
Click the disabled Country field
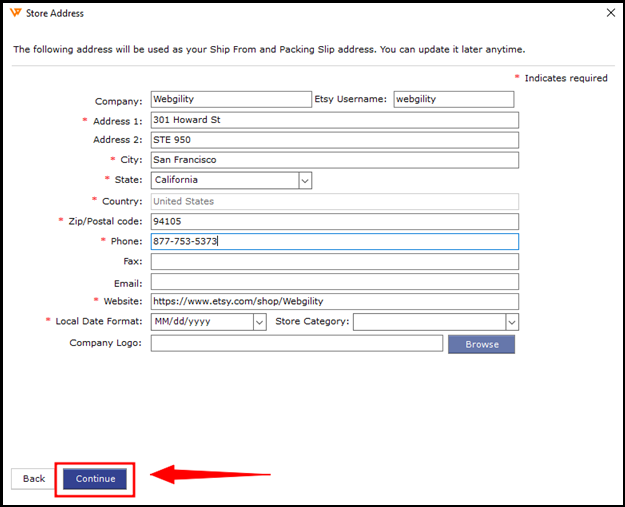(x=334, y=201)
